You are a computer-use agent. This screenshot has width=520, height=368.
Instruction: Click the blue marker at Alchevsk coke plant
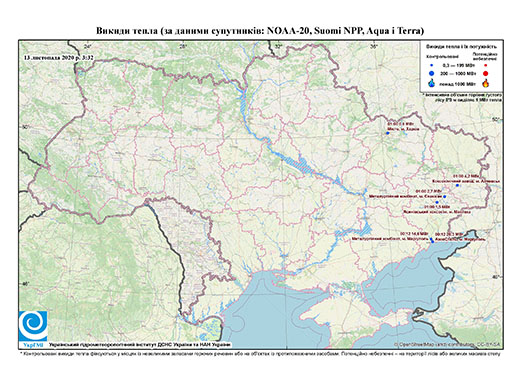[457, 185]
